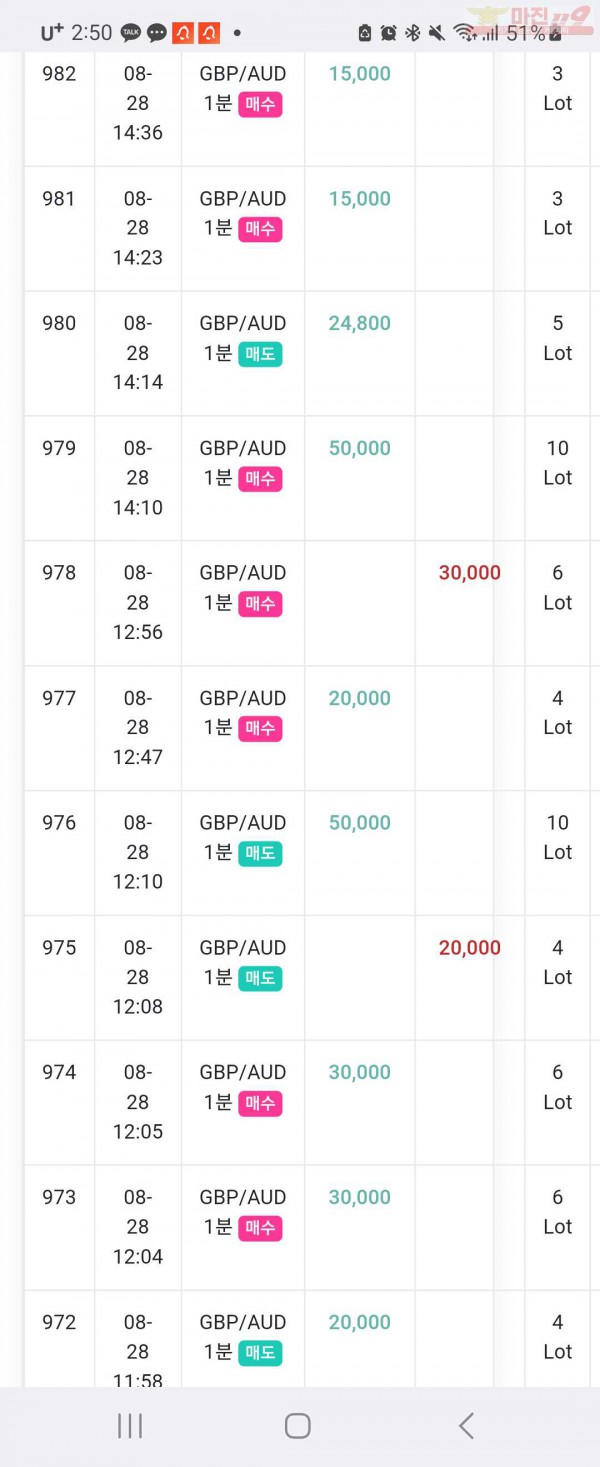Tap the green 매도 badge on row 980

pos(260,354)
